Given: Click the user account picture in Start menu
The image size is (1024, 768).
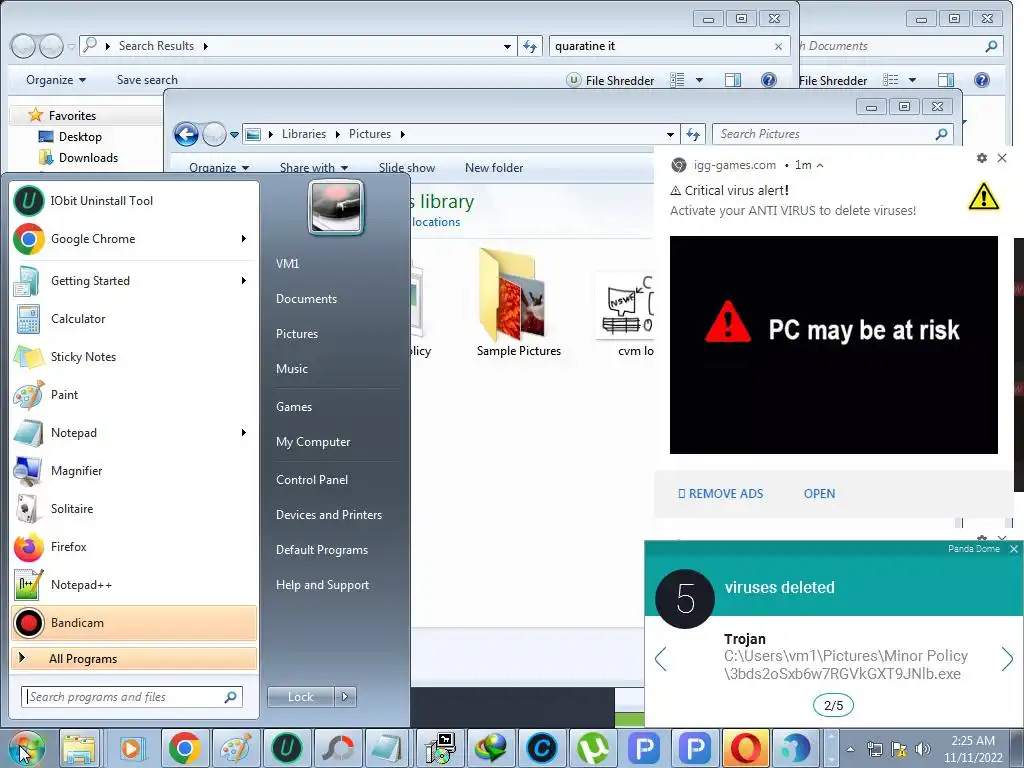Looking at the screenshot, I should click(x=336, y=208).
